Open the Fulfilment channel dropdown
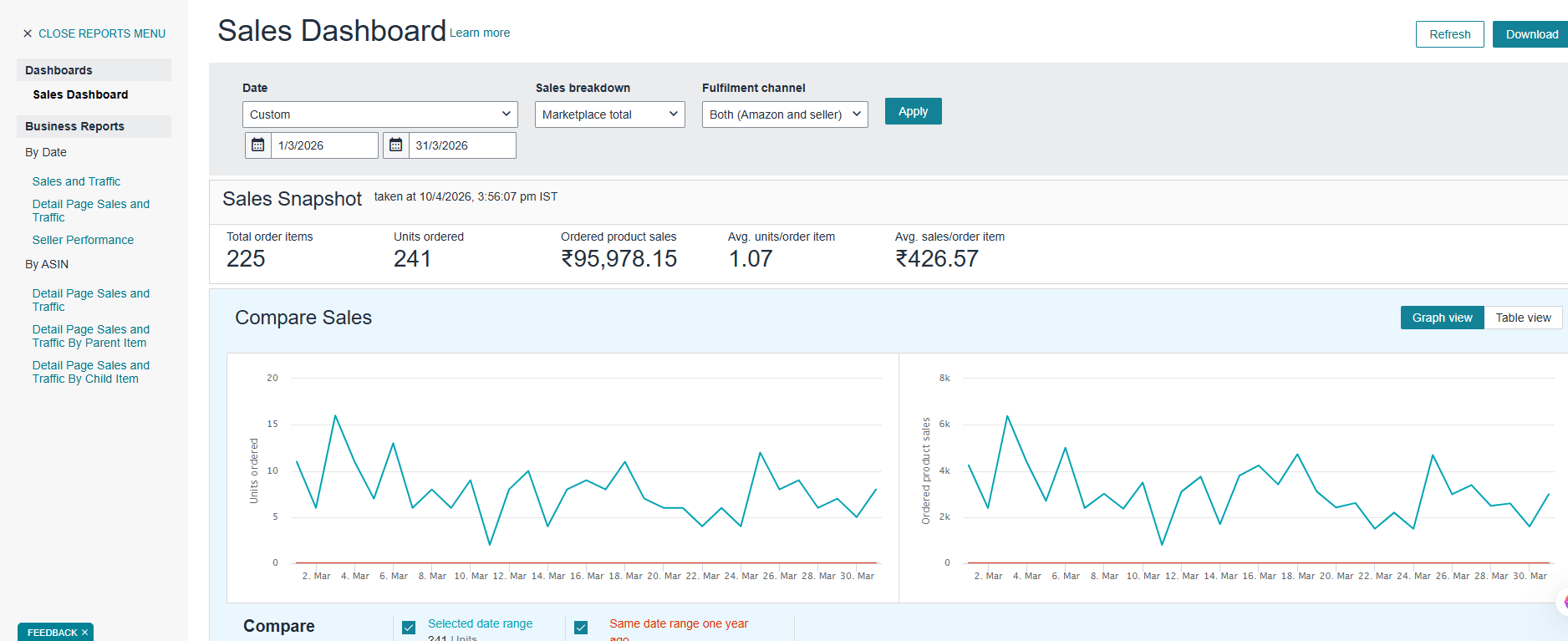Viewport: 1568px width, 641px height. (784, 114)
